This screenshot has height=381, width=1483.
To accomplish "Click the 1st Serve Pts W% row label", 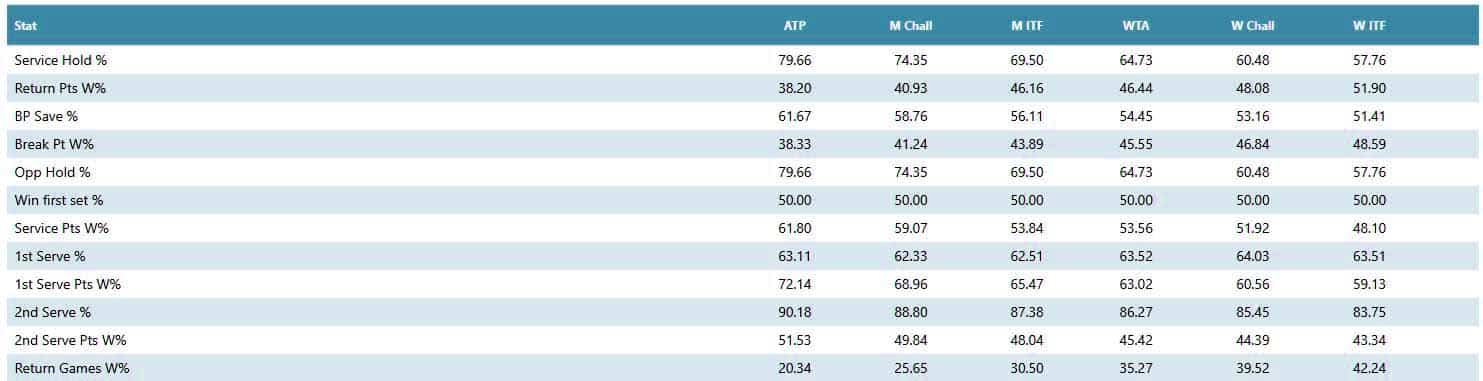I will coord(67,284).
